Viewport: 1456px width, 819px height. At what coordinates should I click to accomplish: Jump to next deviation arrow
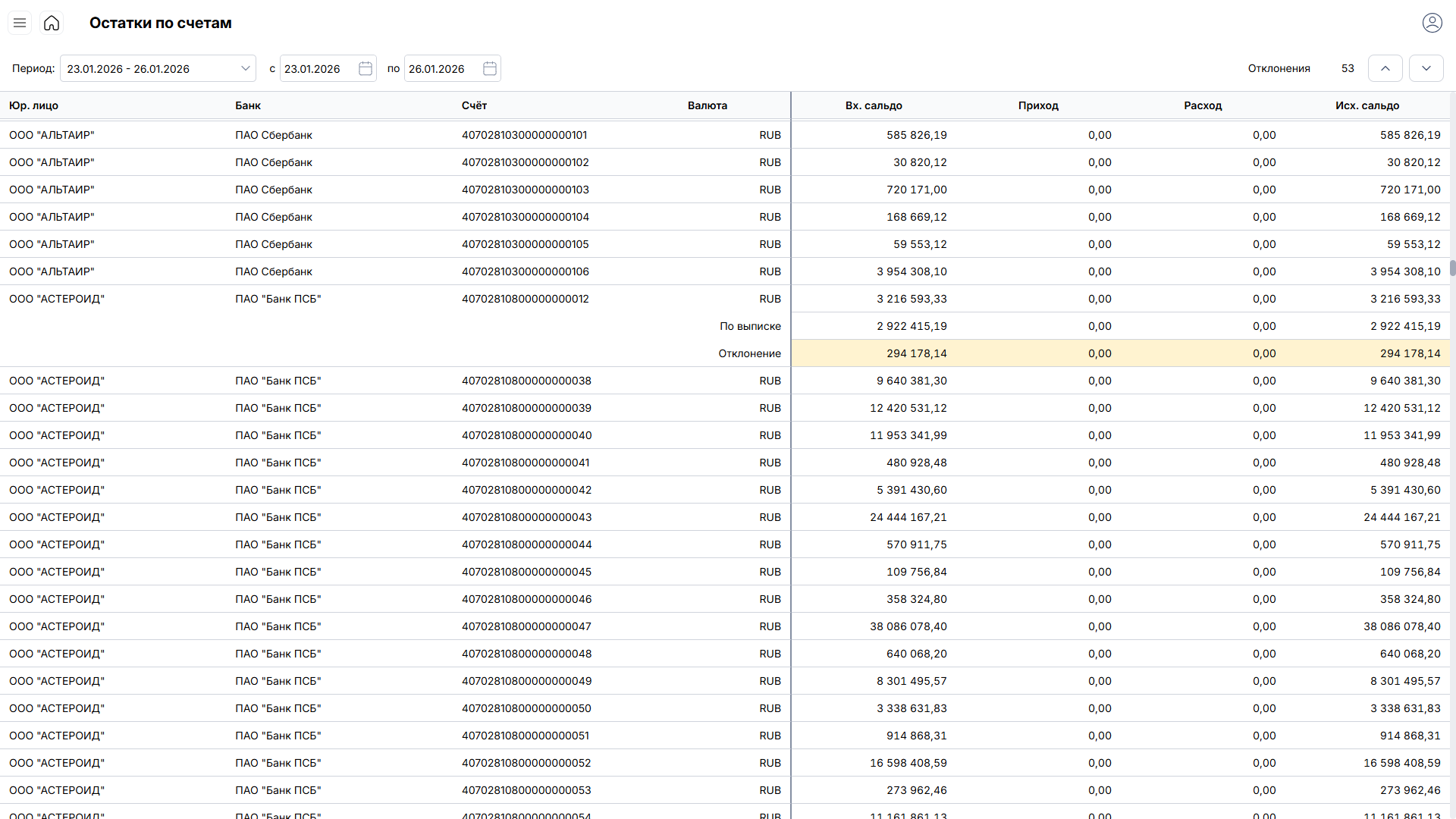[1426, 68]
